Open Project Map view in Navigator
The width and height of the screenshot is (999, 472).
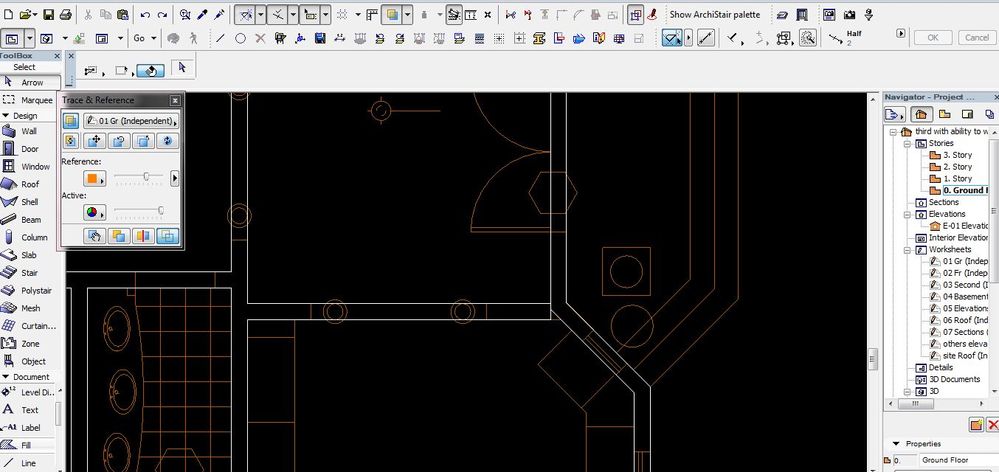[919, 115]
